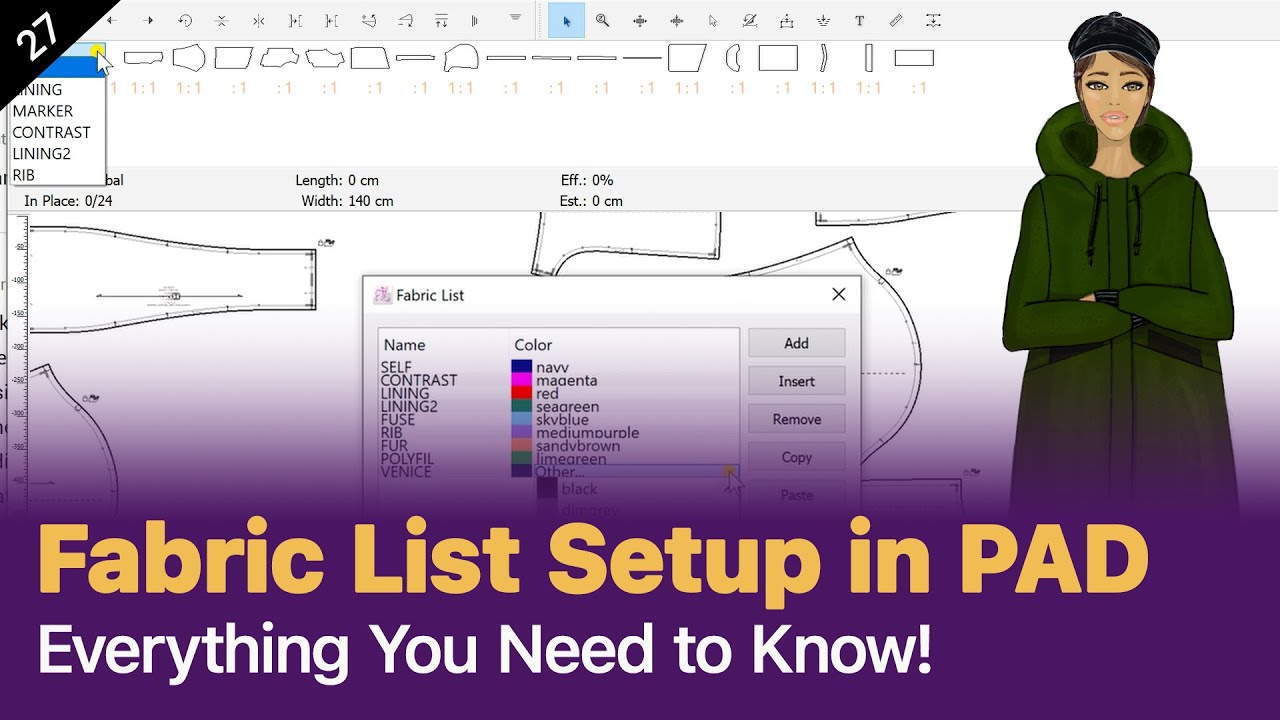
Task: Select the white arrow pointer tool
Action: (x=712, y=20)
